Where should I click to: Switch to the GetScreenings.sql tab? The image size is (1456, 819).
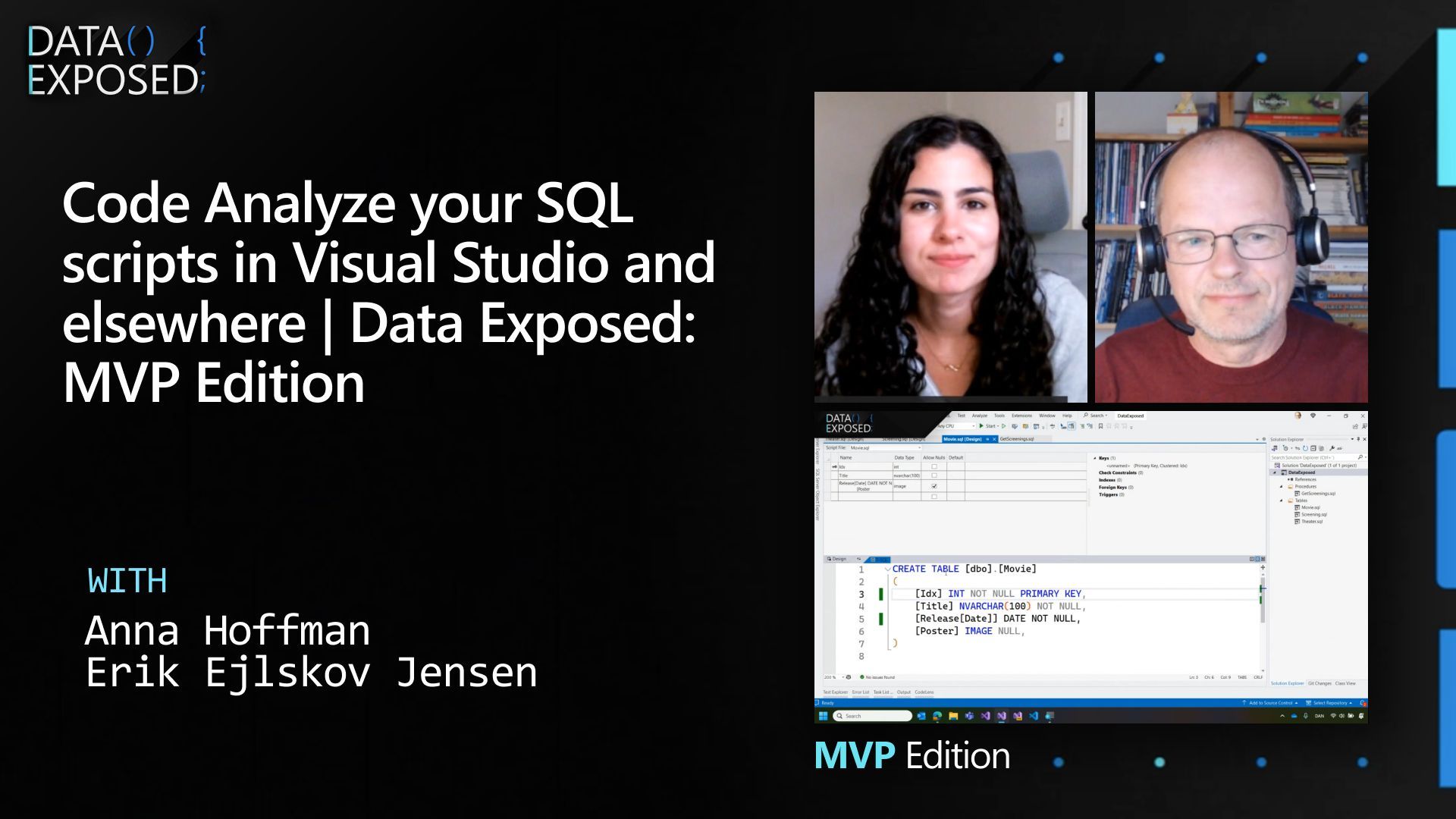(x=1016, y=439)
